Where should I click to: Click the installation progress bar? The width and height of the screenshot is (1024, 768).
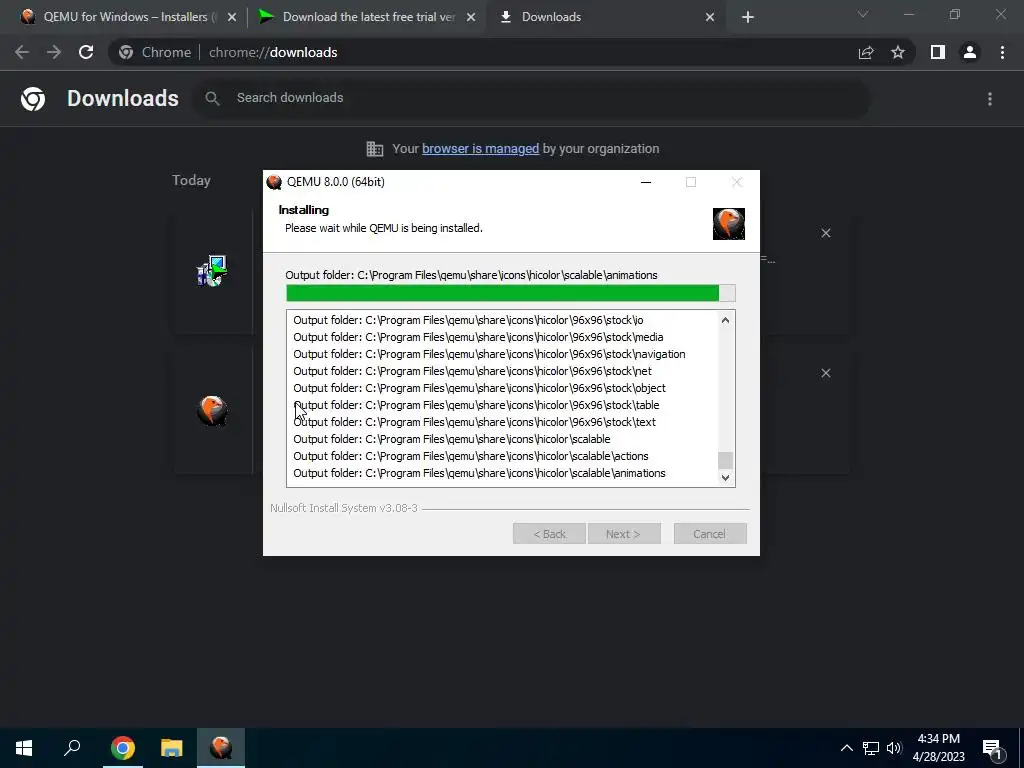(x=511, y=293)
